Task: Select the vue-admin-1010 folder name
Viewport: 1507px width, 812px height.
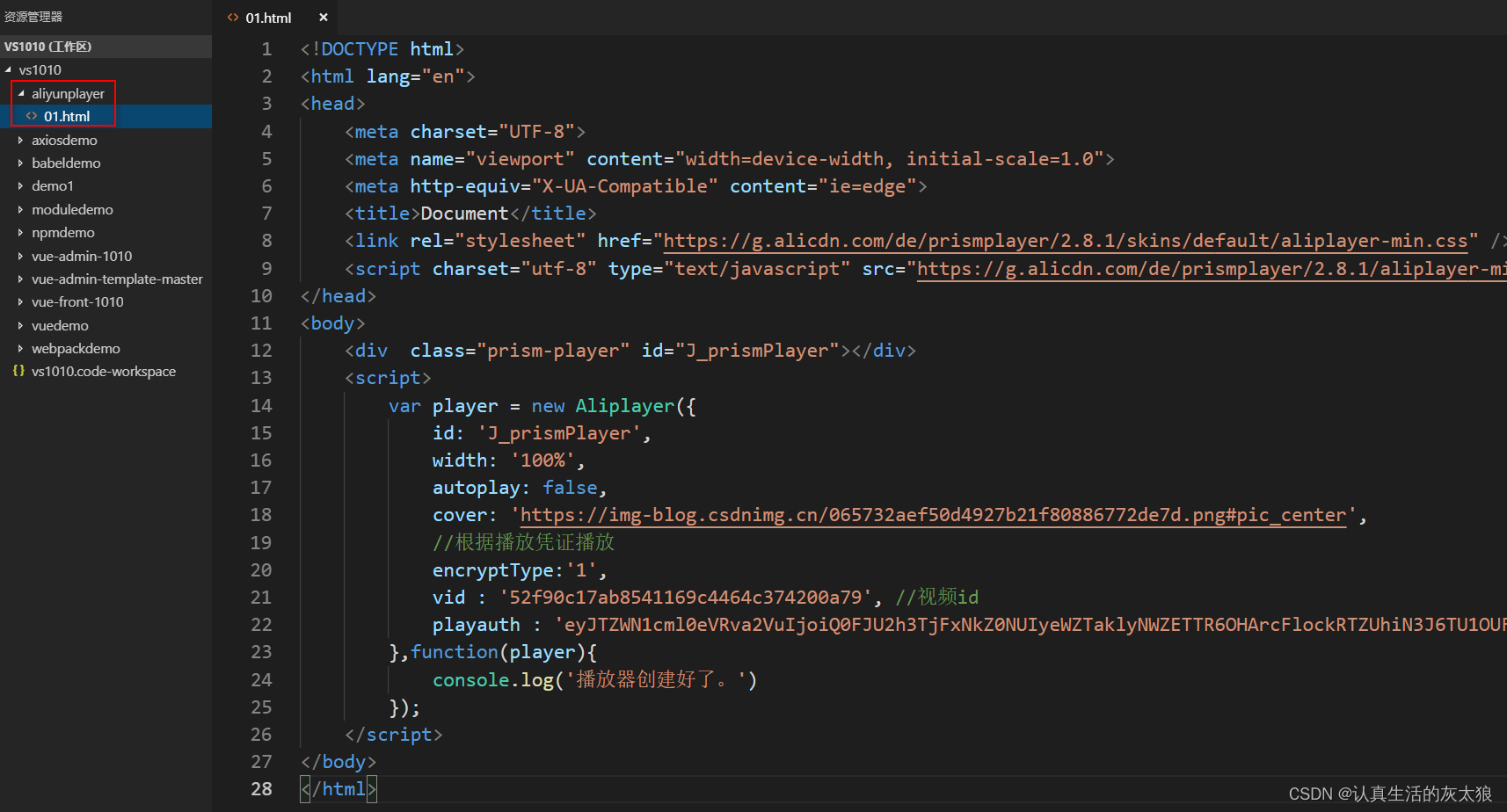Action: tap(82, 256)
